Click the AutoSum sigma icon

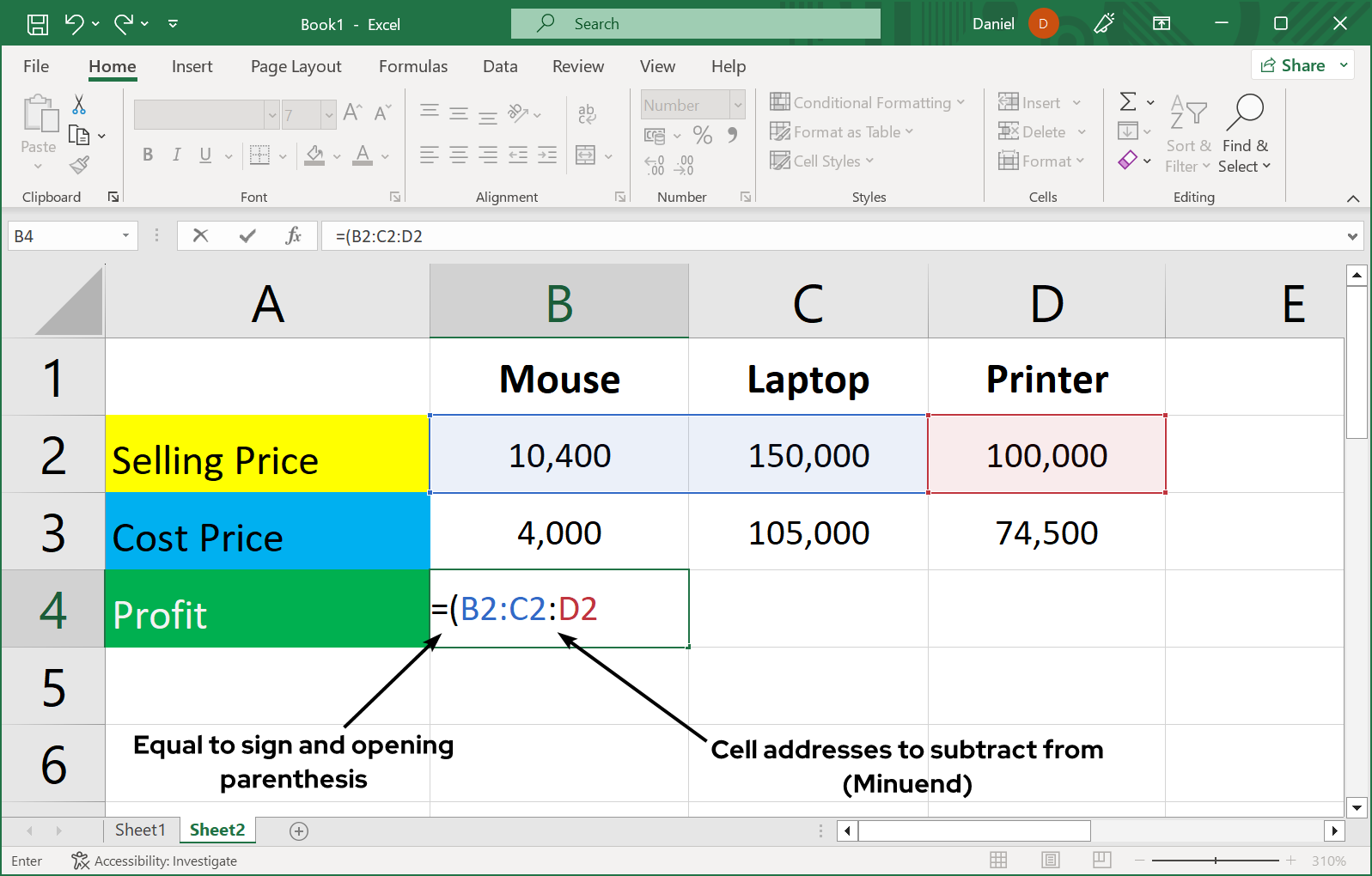pos(1128,101)
